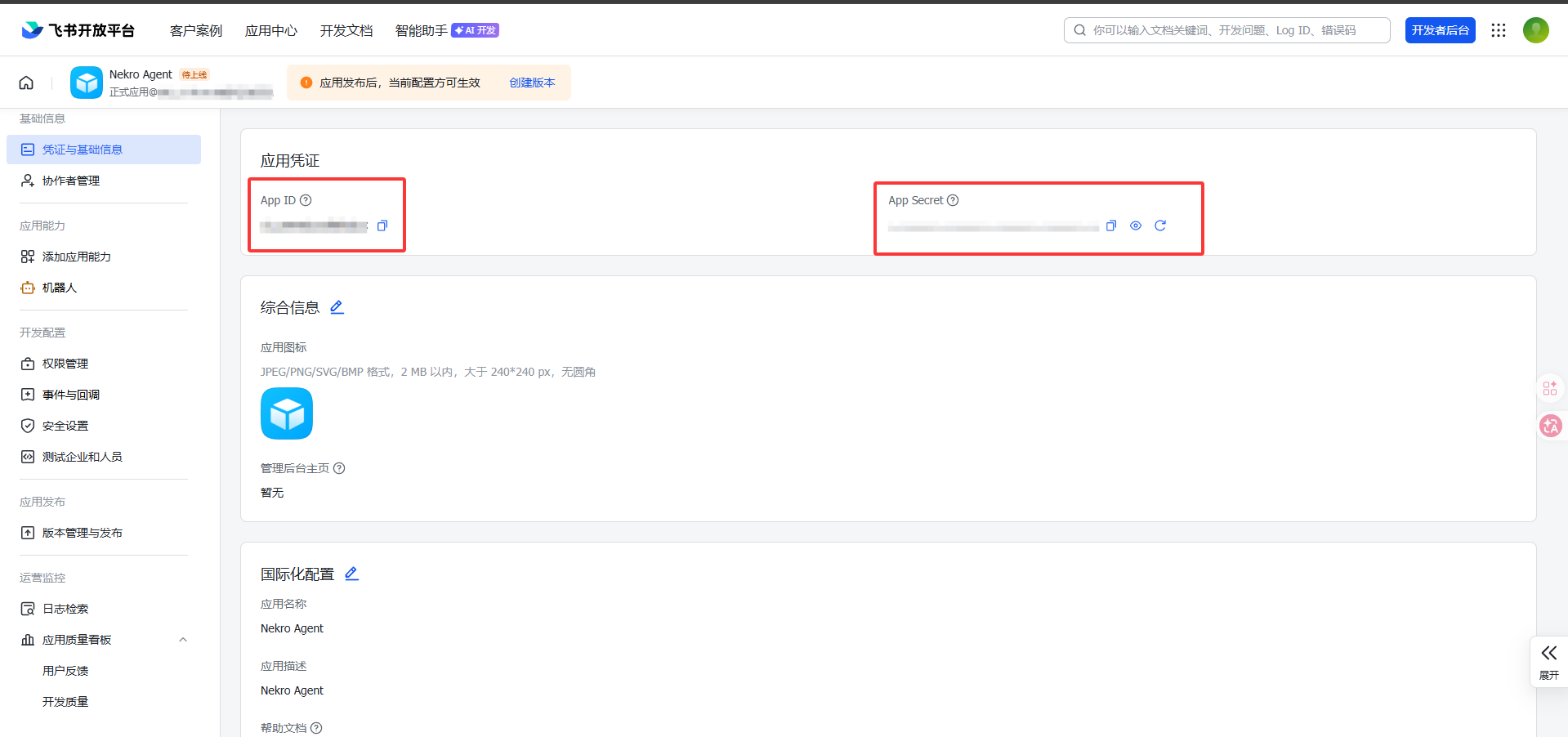Click the user avatar in header
1568x737 pixels.
(1535, 30)
